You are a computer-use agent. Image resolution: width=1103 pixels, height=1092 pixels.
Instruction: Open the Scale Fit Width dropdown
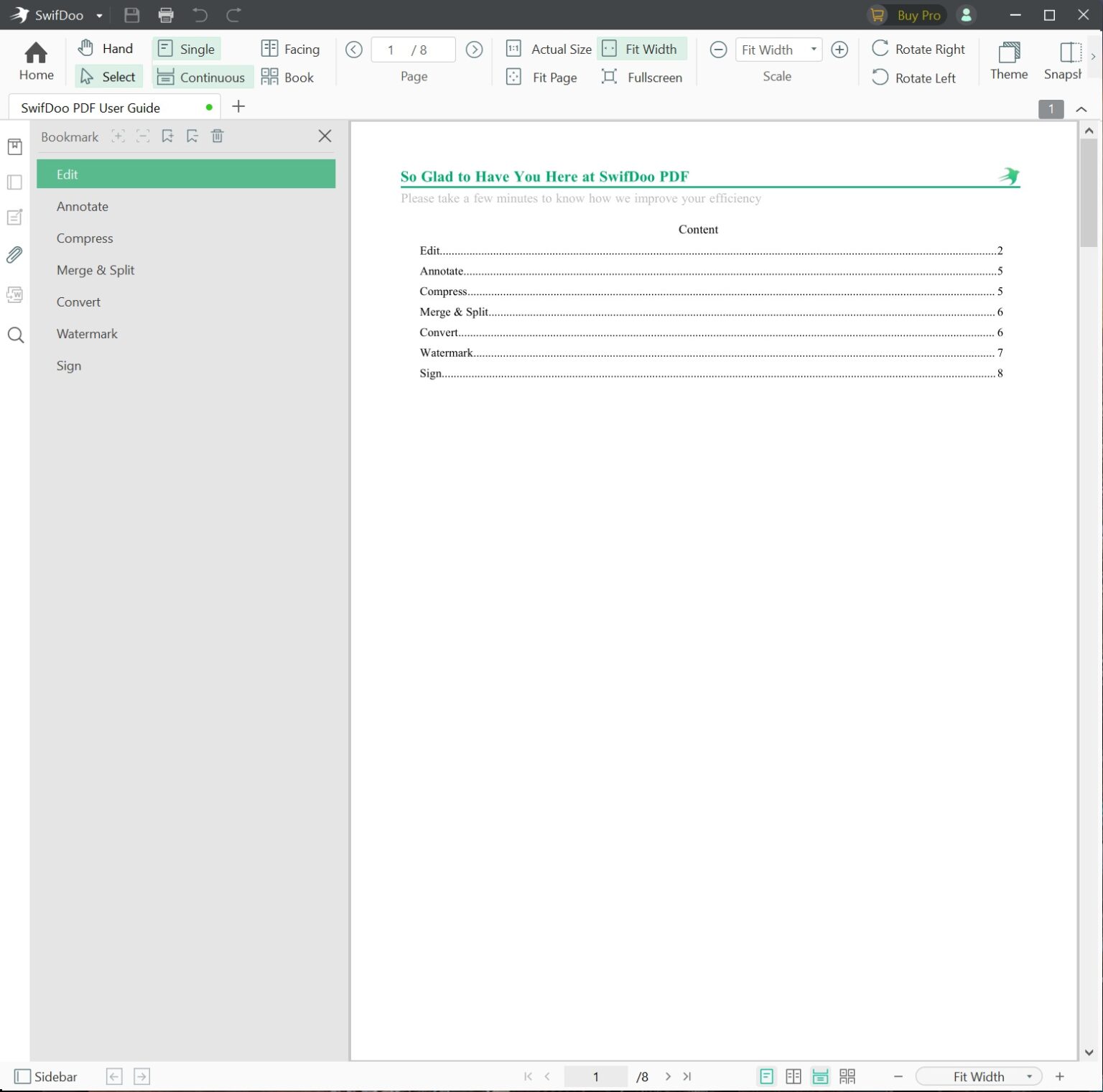(814, 50)
